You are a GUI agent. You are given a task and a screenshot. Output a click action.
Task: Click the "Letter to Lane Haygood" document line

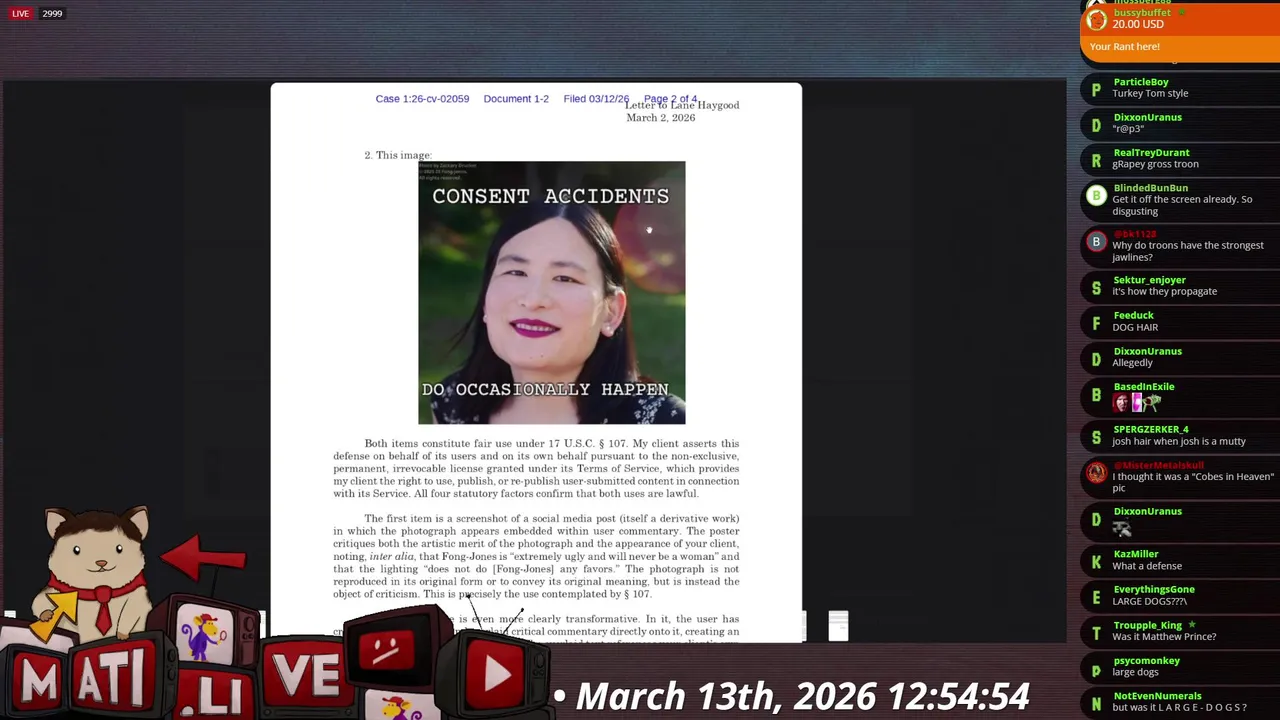682,106
